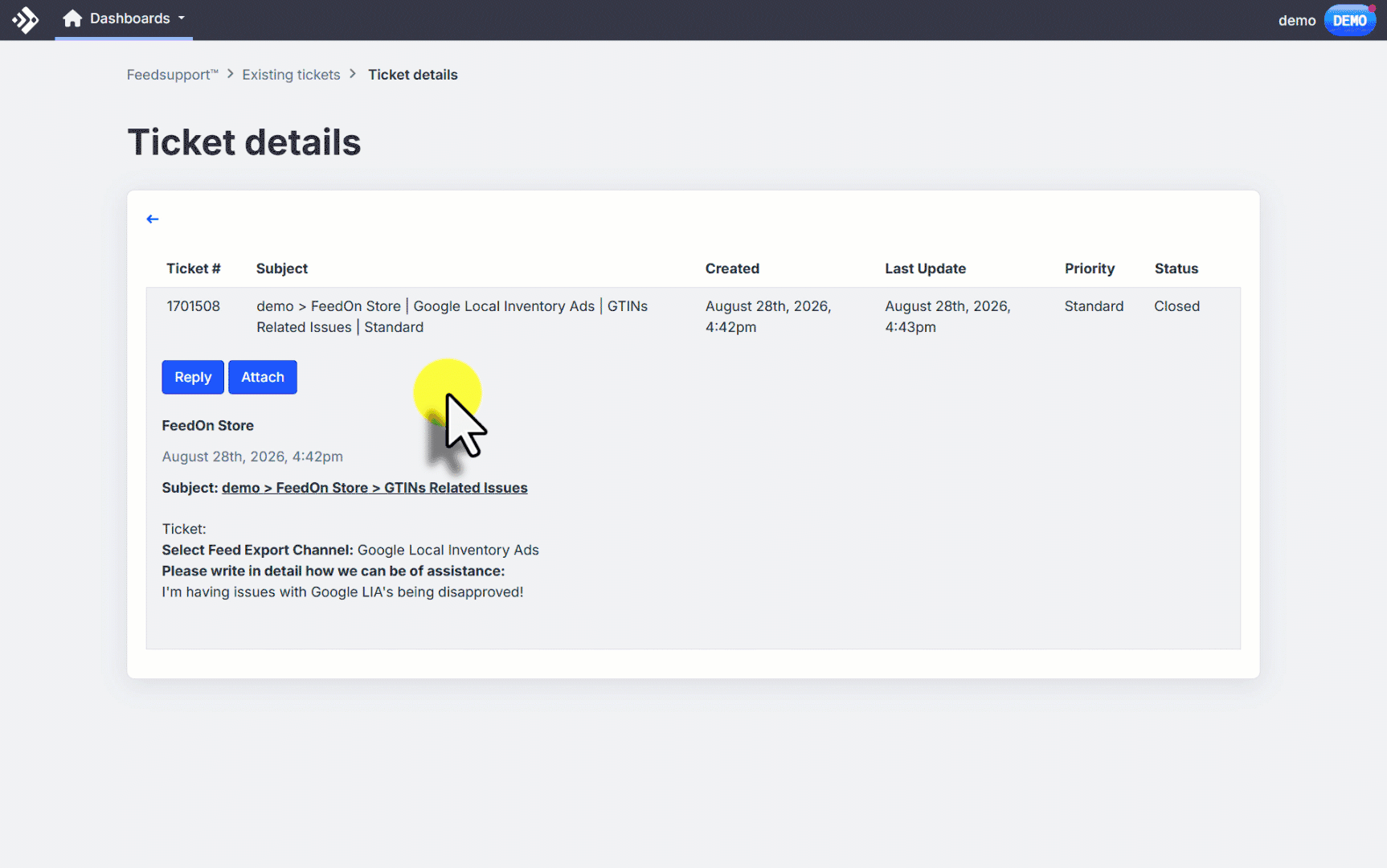Click the Reply button
1387x868 pixels.
[193, 377]
